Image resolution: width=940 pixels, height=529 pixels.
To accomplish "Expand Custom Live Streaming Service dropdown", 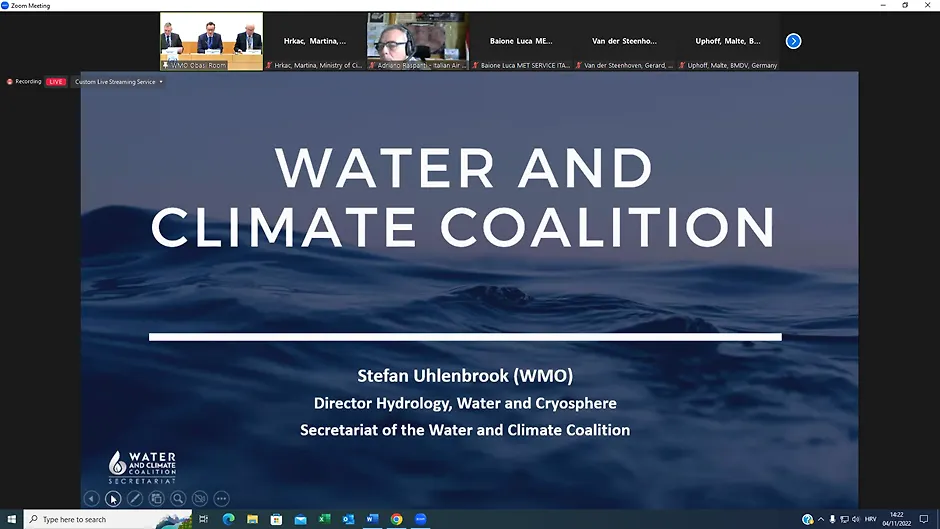I will coord(161,82).
